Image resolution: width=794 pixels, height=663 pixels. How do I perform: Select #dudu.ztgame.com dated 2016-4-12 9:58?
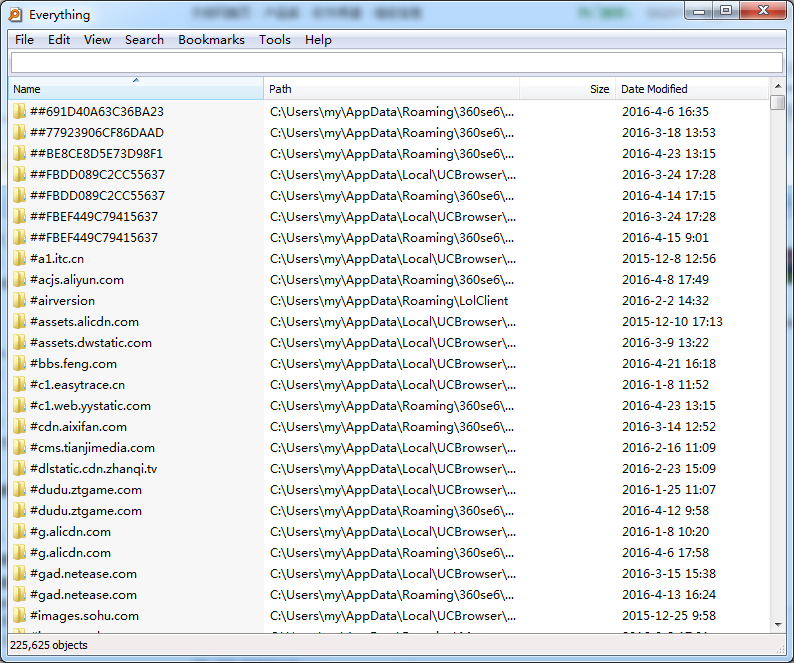(x=86, y=511)
